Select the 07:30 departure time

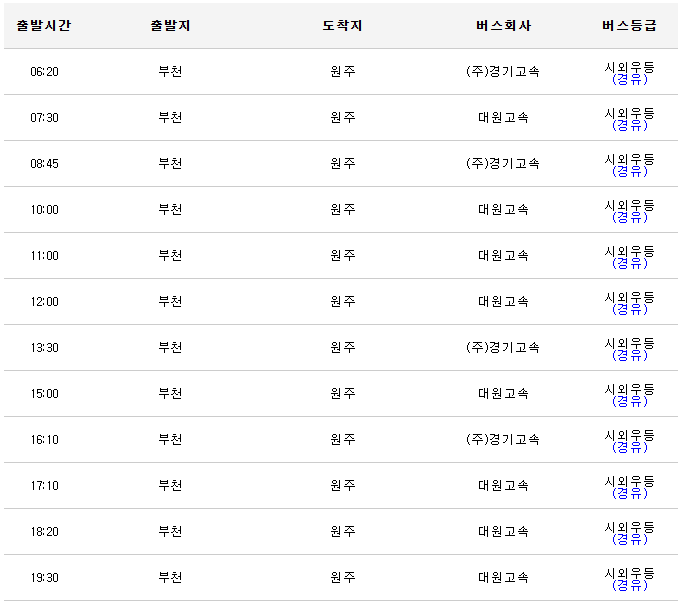[x=45, y=118]
